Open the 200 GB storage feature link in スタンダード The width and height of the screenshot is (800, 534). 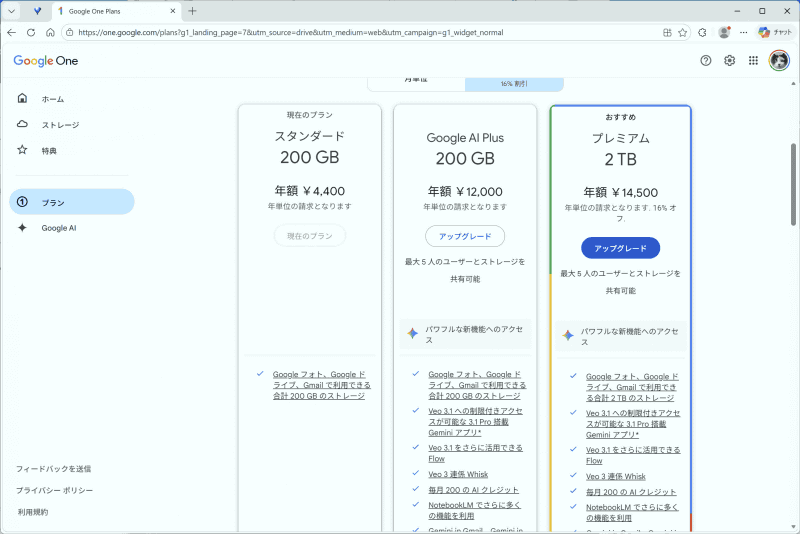click(321, 385)
